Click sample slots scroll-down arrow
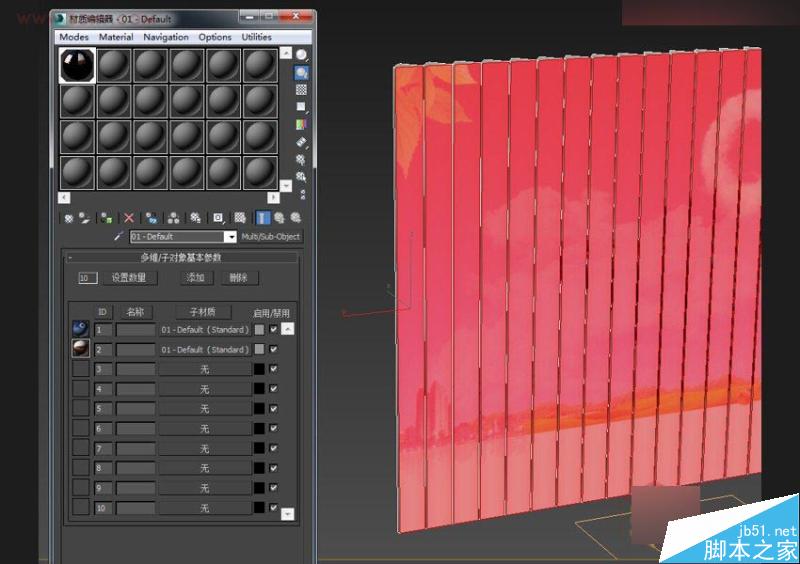This screenshot has height=564, width=800. pyautogui.click(x=286, y=185)
